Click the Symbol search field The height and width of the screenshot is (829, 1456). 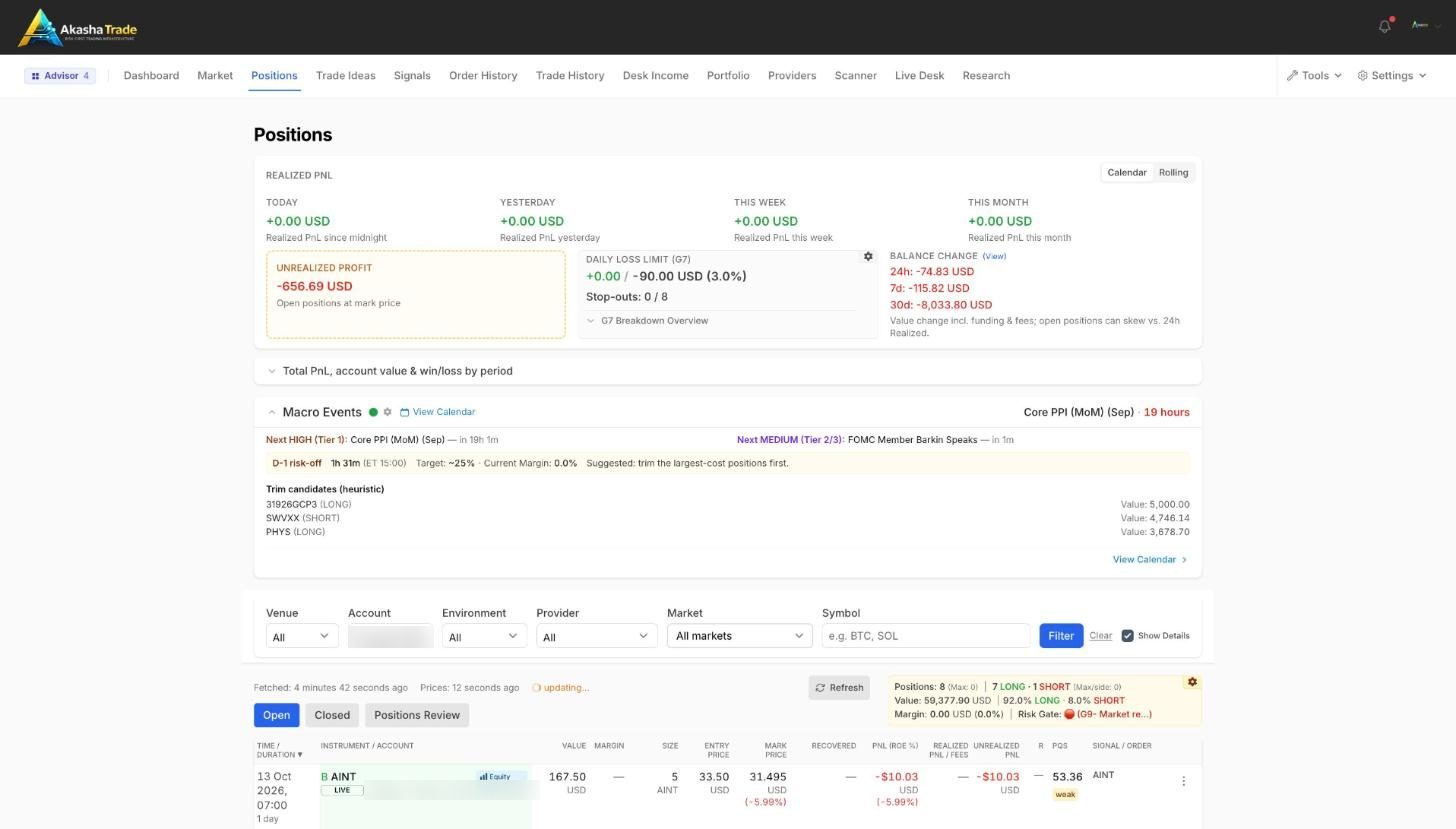pyautogui.click(x=926, y=636)
